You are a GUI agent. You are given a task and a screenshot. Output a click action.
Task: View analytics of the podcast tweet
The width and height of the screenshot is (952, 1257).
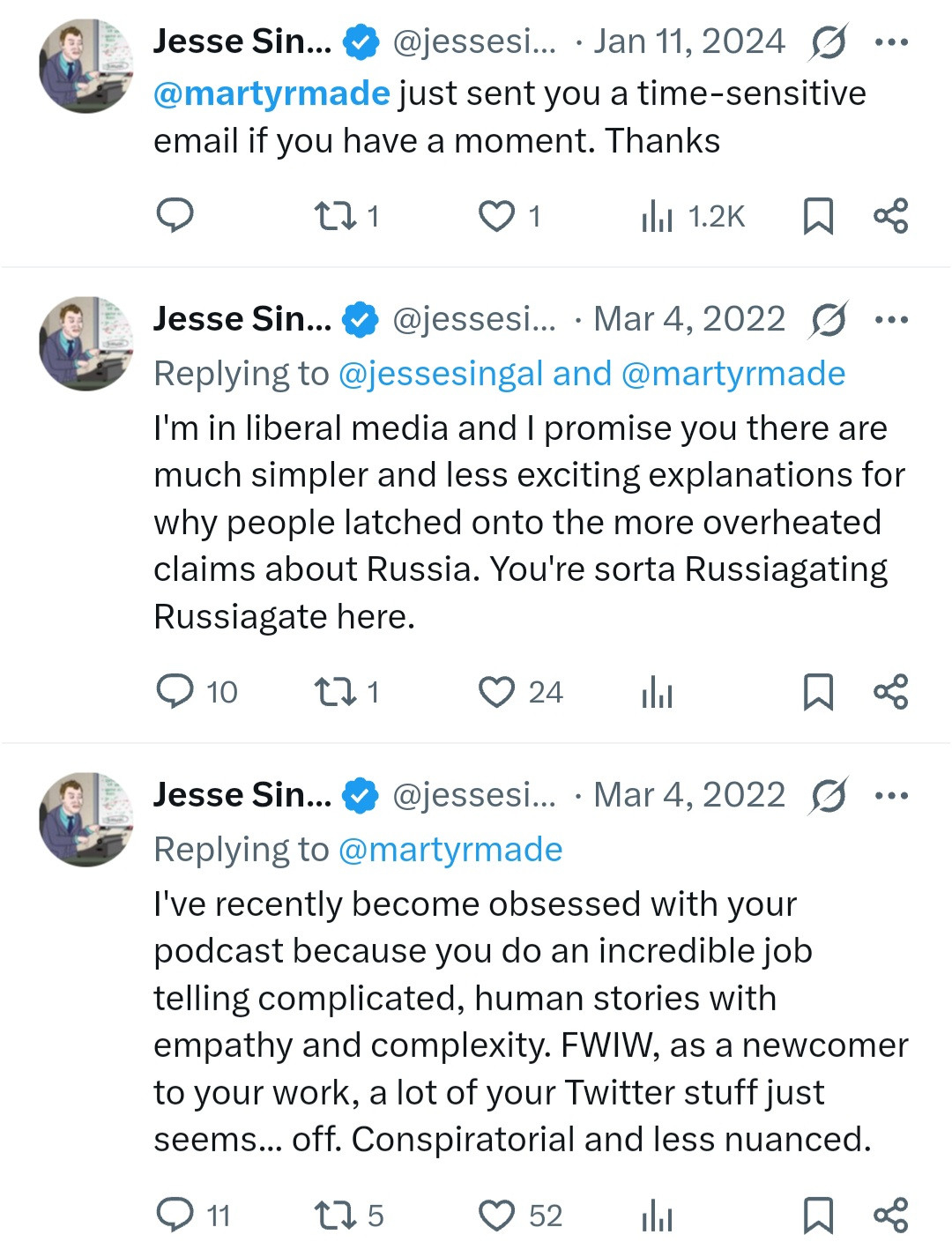click(658, 1215)
